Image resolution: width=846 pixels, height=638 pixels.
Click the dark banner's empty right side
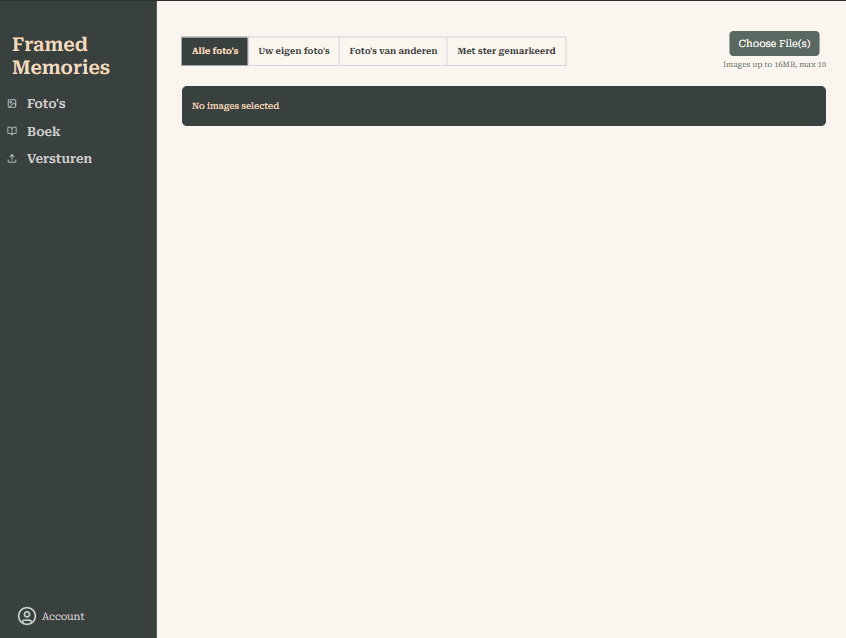(650, 106)
